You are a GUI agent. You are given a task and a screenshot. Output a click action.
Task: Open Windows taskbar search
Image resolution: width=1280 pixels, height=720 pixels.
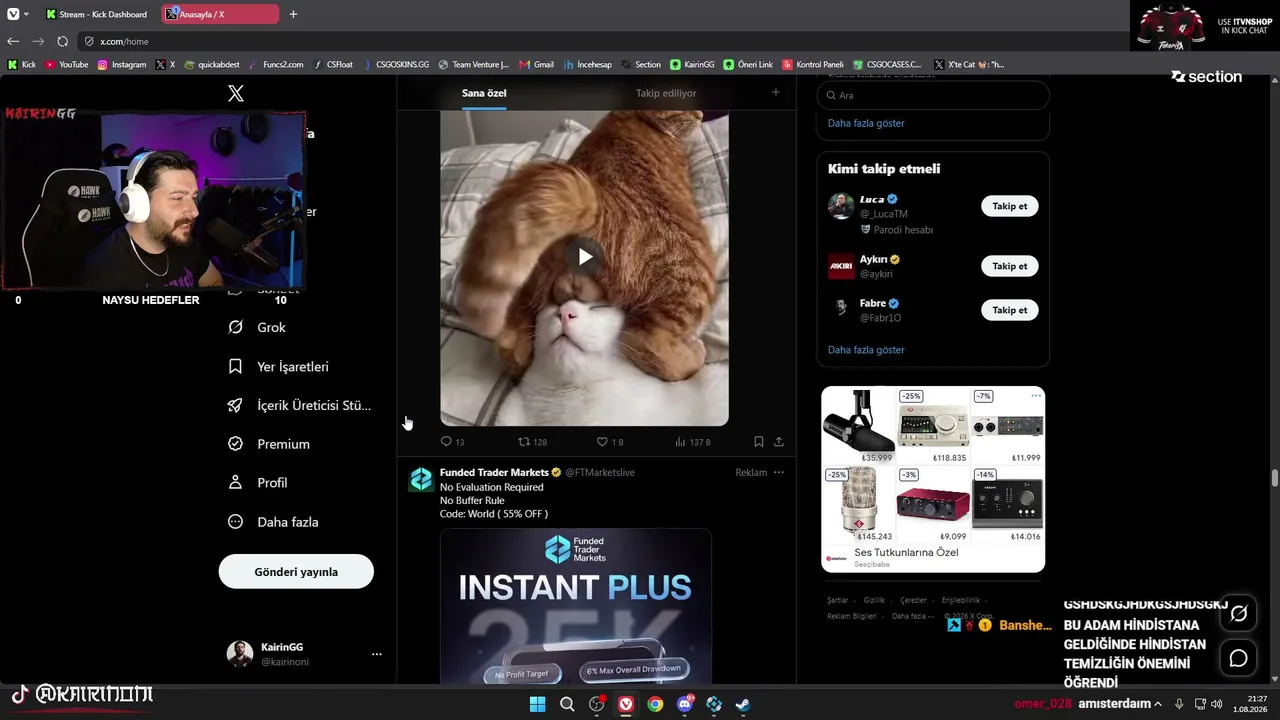pos(567,704)
